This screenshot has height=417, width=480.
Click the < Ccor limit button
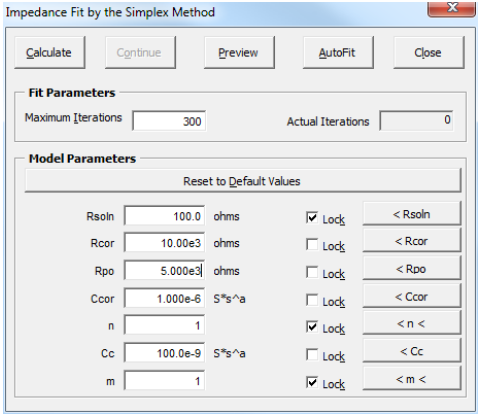pyautogui.click(x=412, y=296)
